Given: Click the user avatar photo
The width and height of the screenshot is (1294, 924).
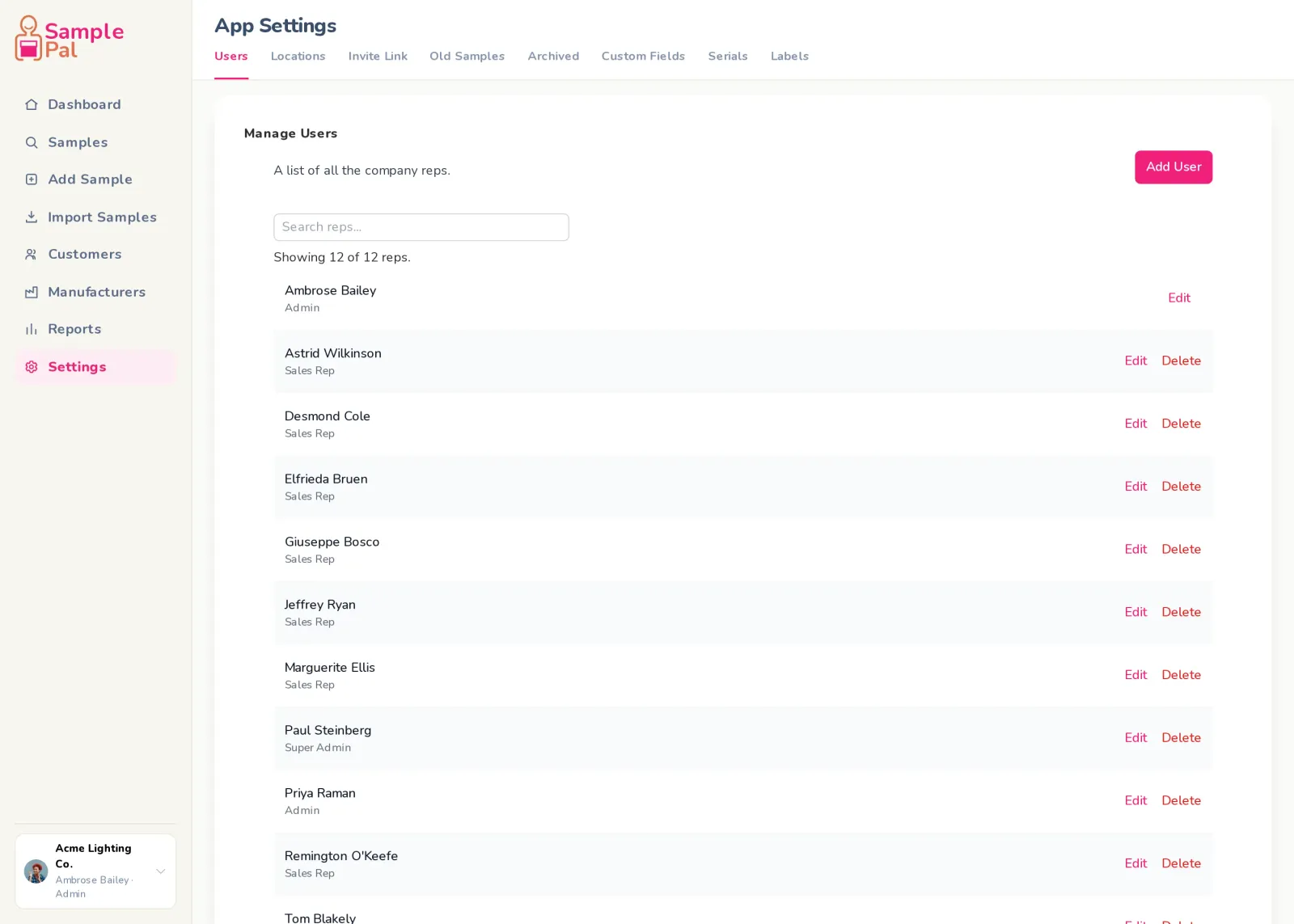Looking at the screenshot, I should pos(36,871).
